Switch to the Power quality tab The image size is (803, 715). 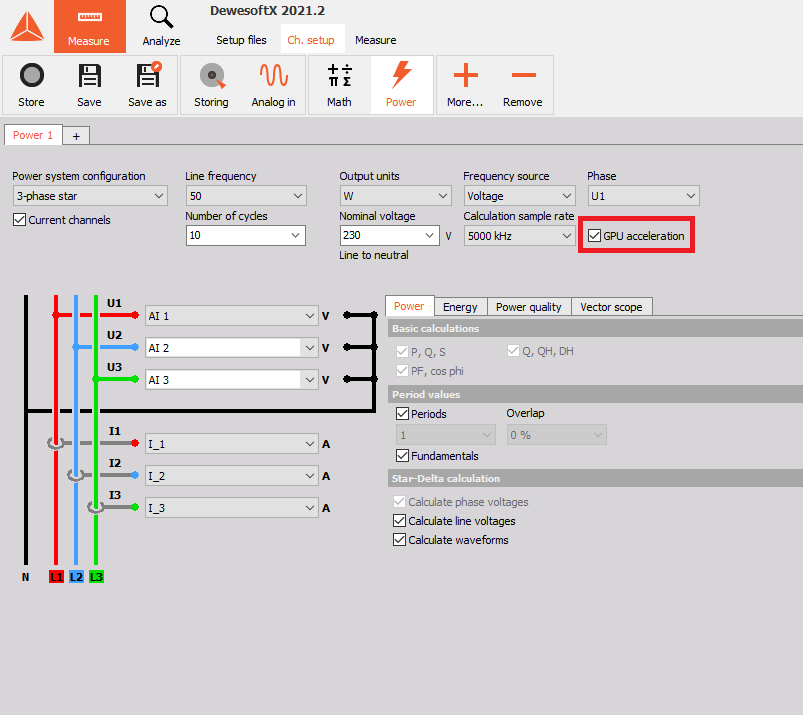(x=529, y=307)
